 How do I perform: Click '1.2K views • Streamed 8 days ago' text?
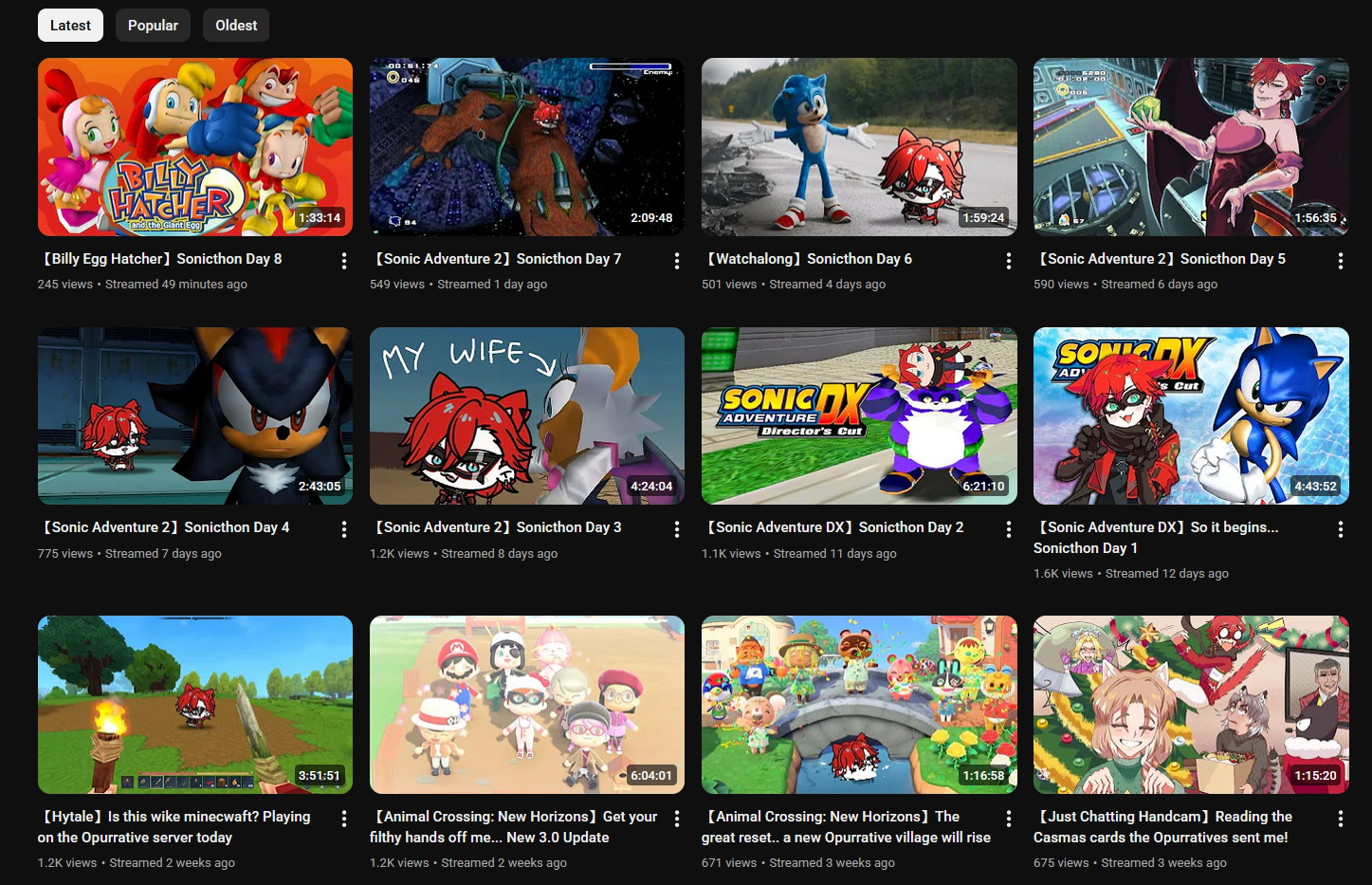pyautogui.click(x=464, y=554)
